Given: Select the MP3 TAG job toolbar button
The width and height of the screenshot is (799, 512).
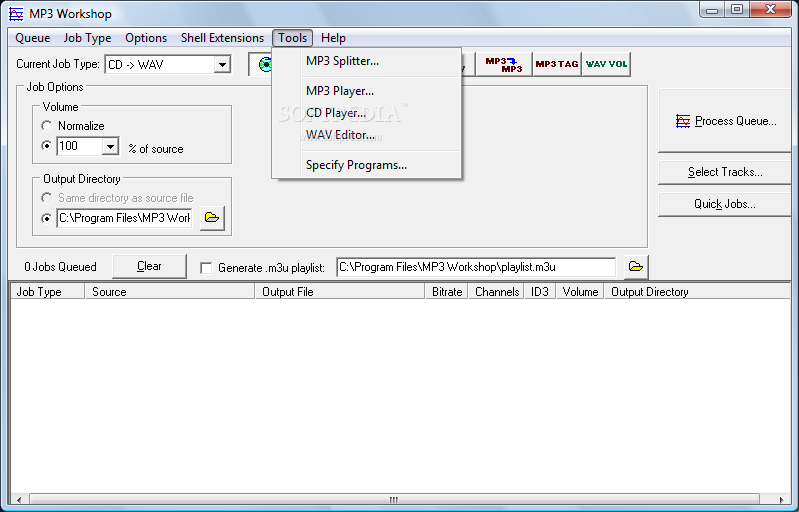Looking at the screenshot, I should tap(557, 64).
